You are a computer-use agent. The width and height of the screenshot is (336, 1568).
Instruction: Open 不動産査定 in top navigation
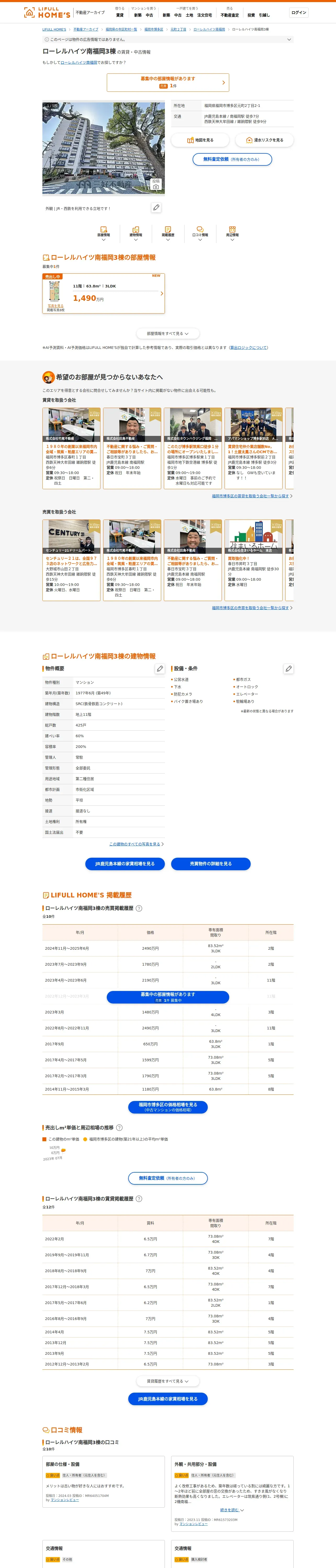coord(230,15)
